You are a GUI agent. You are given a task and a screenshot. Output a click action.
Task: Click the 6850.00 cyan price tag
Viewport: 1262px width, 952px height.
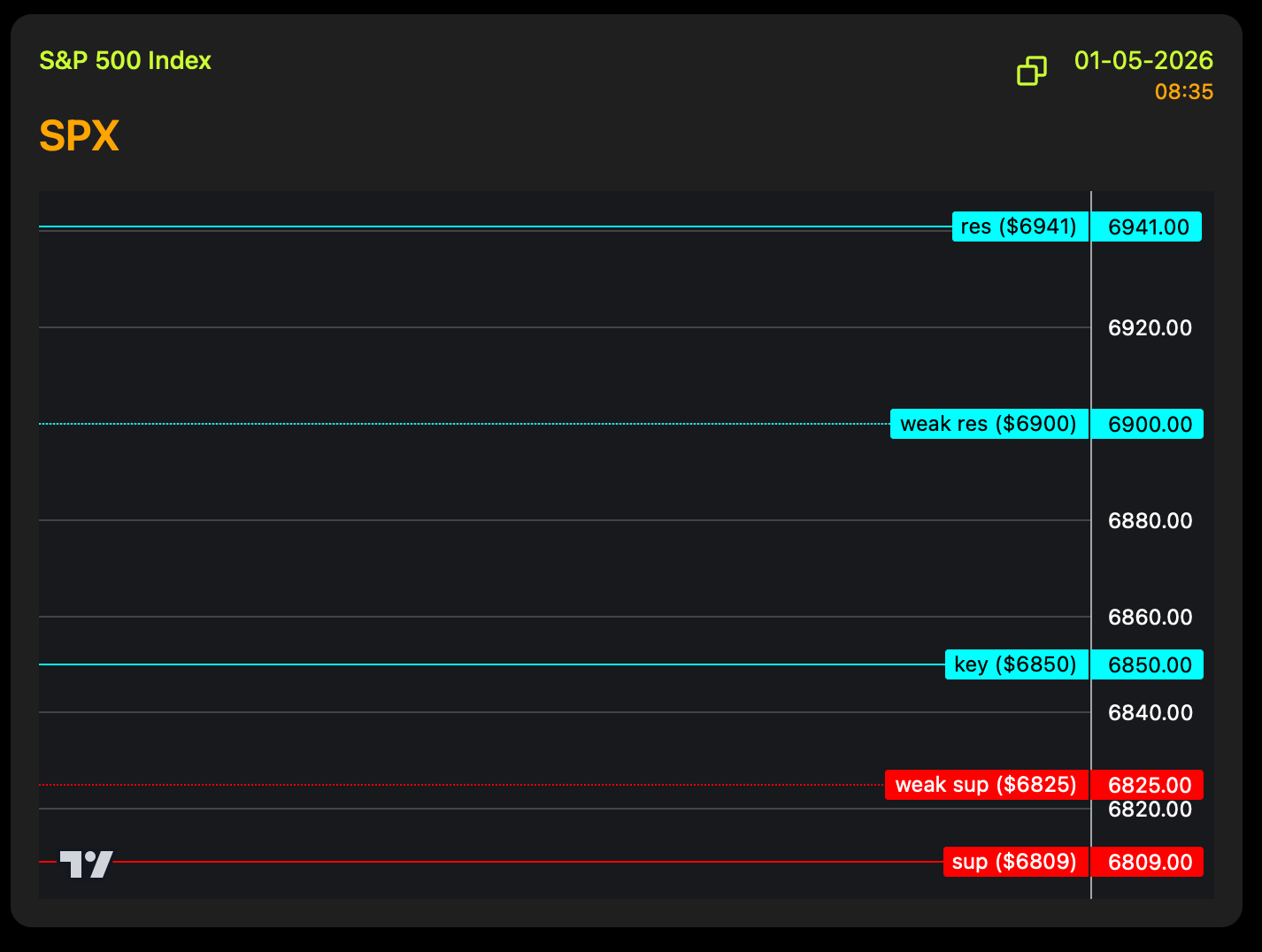[1149, 664]
